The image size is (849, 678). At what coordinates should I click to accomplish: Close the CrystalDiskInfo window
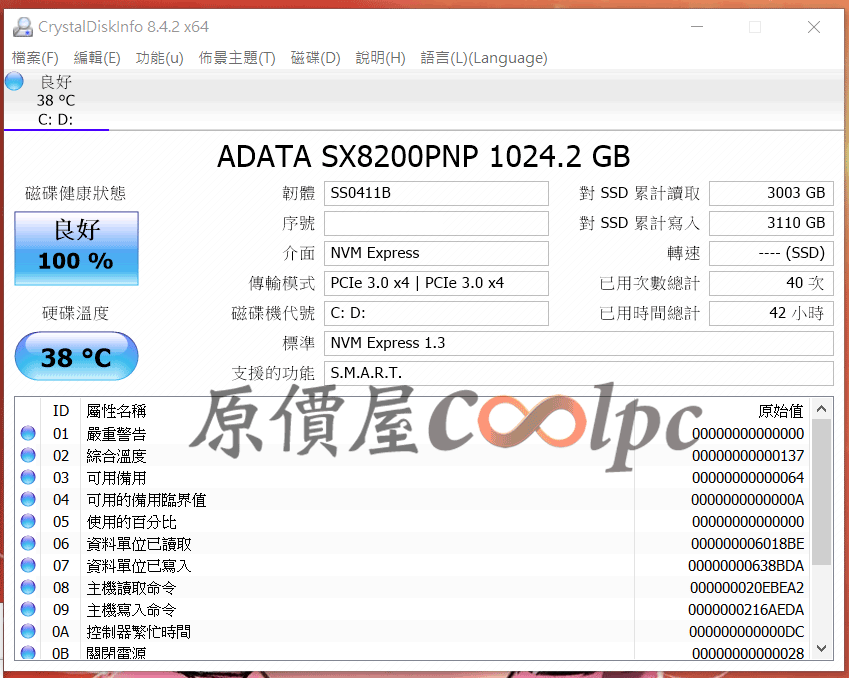[x=813, y=27]
